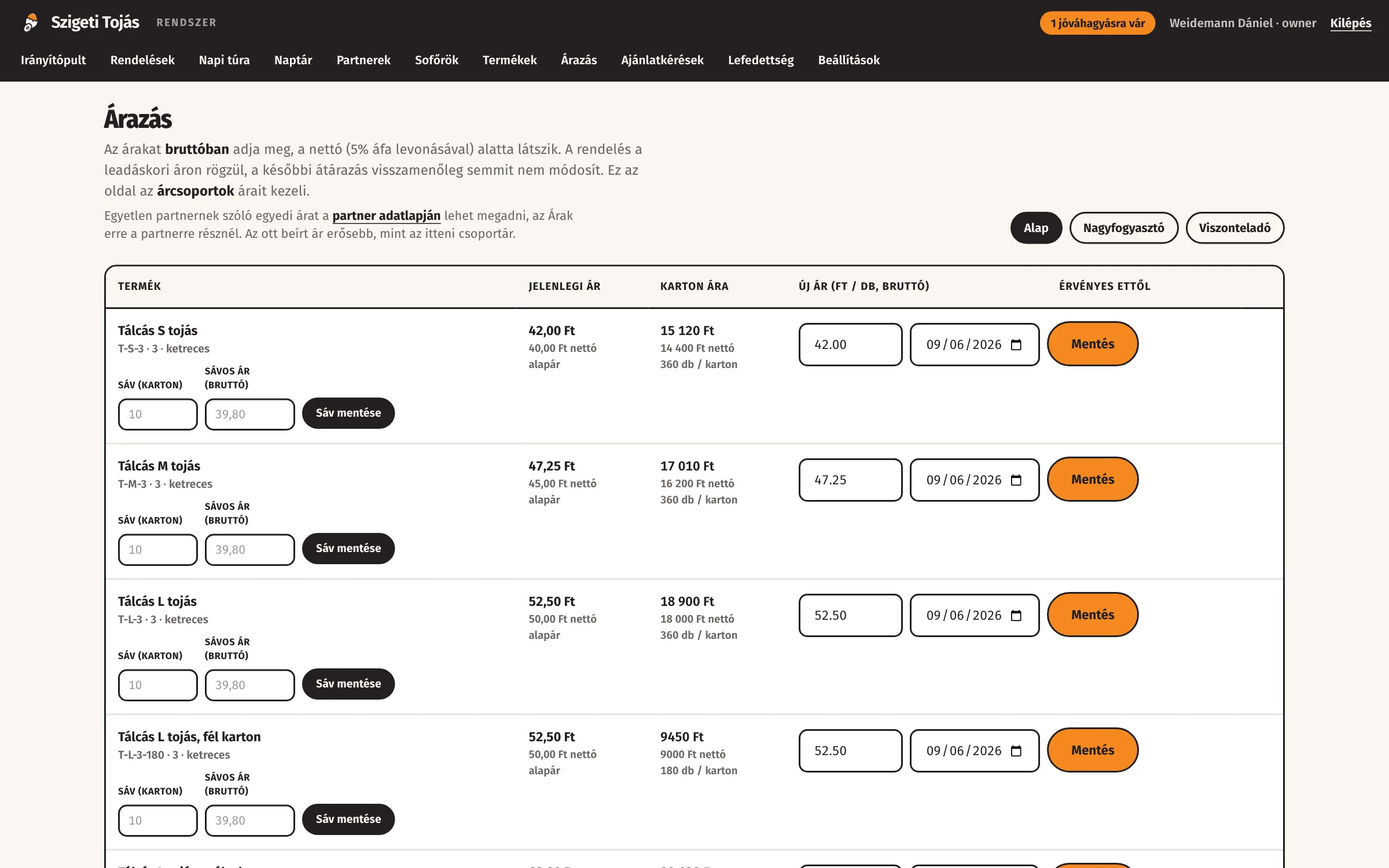The height and width of the screenshot is (868, 1389).
Task: Open Termékek in navigation
Action: [509, 60]
